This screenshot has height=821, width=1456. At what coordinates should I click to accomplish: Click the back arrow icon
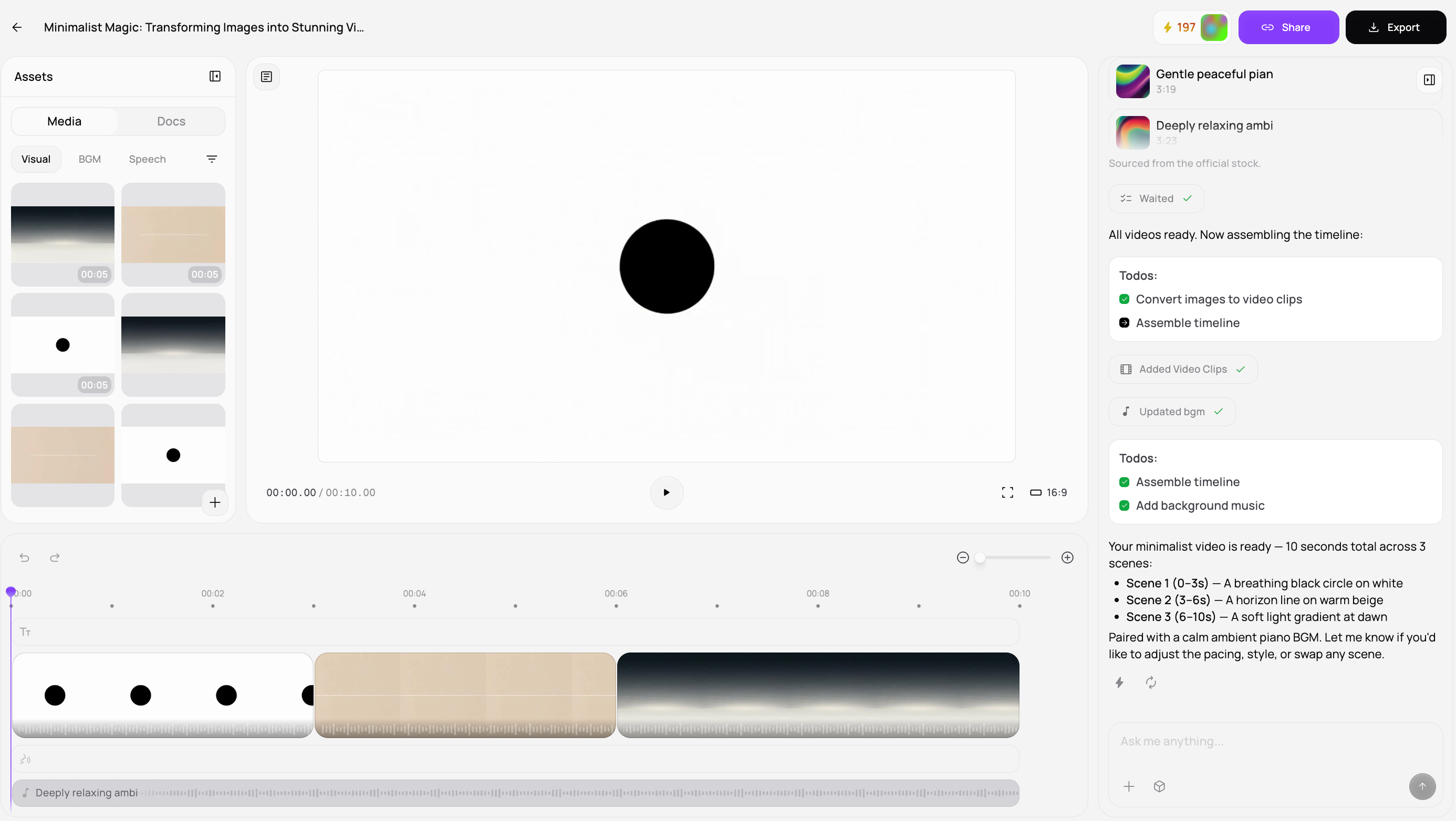point(17,27)
